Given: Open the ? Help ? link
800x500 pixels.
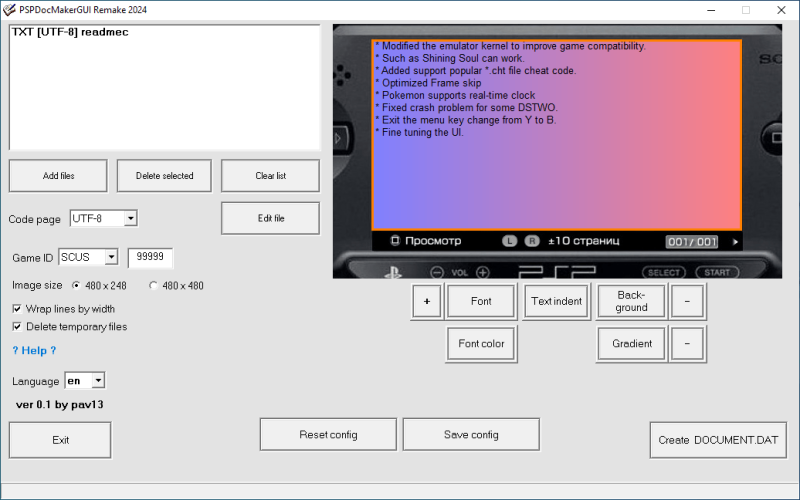Looking at the screenshot, I should [x=34, y=351].
